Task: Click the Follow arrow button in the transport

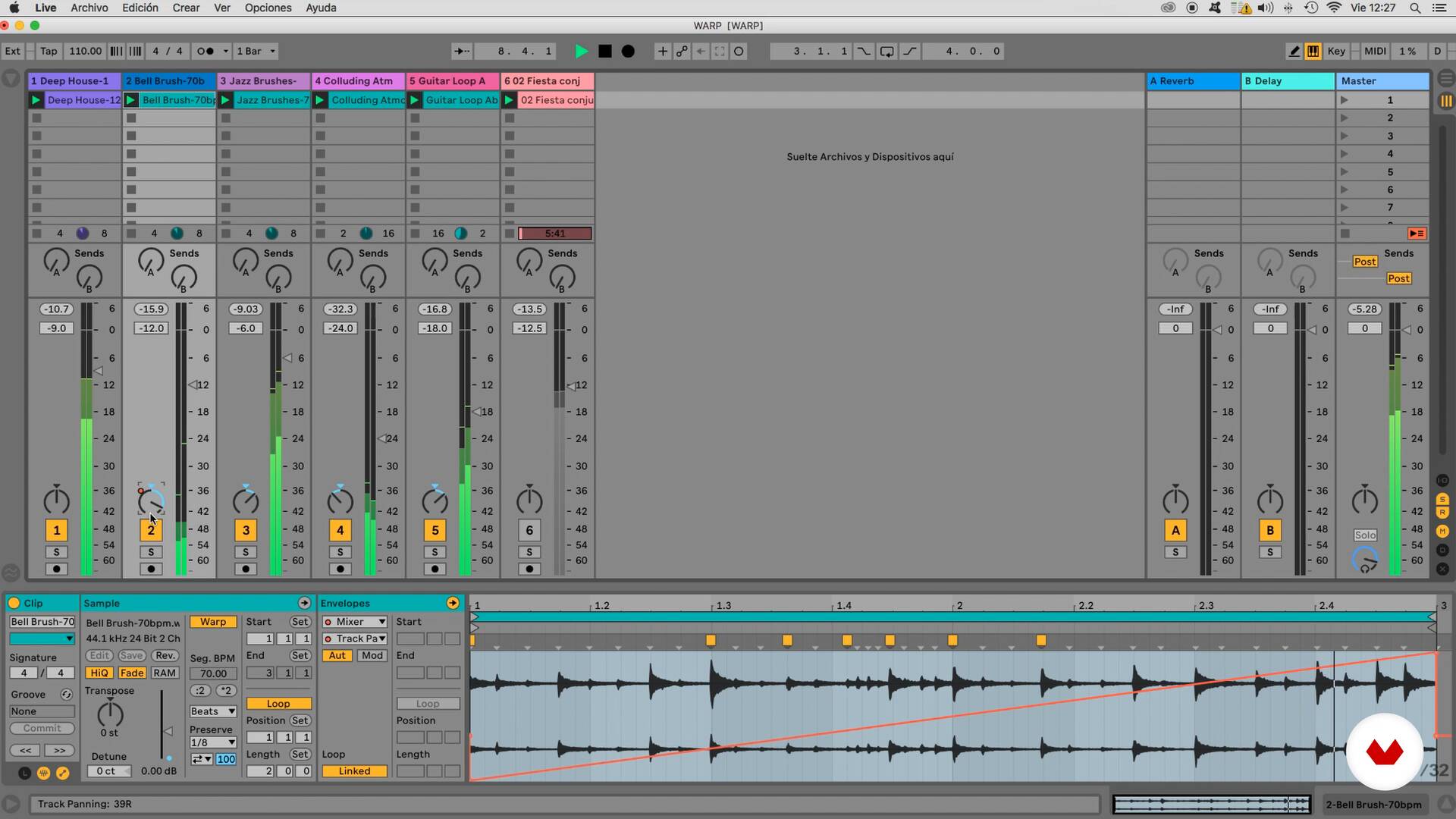Action: click(461, 51)
